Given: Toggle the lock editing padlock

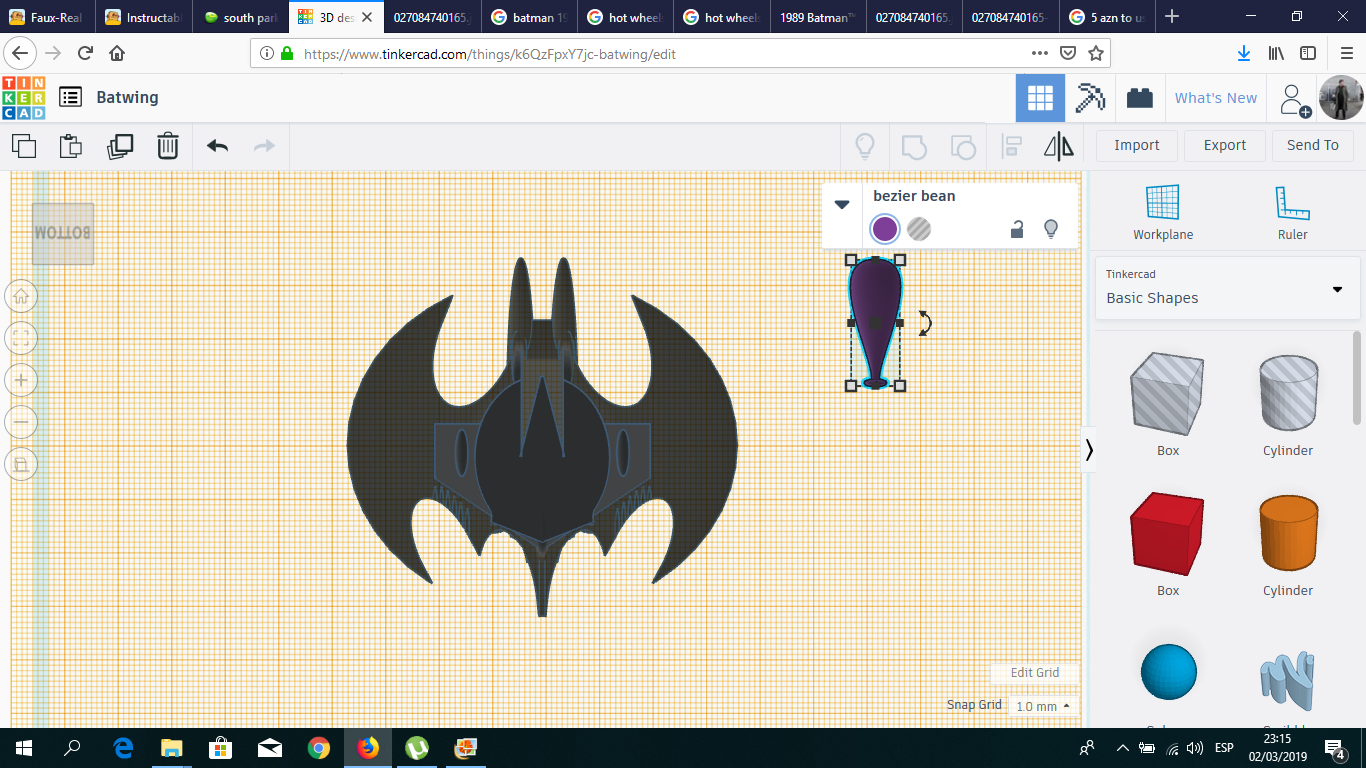Looking at the screenshot, I should 1016,229.
